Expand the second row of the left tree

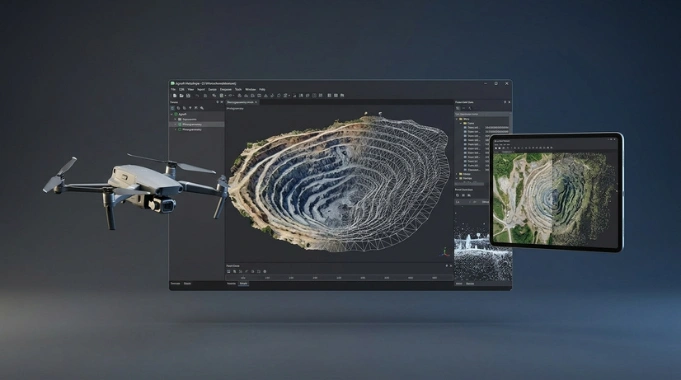[175, 119]
